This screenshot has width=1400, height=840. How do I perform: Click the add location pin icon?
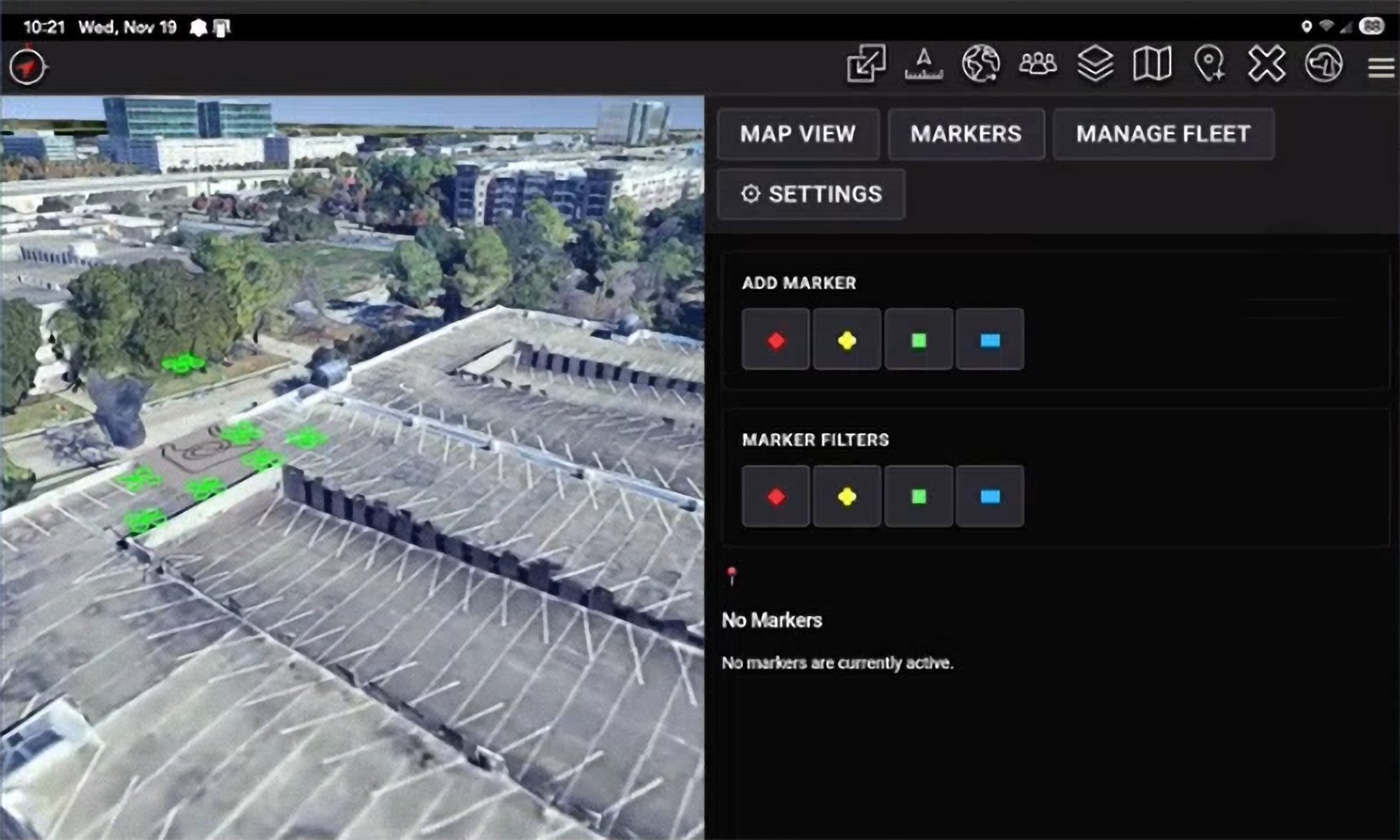tap(1210, 63)
